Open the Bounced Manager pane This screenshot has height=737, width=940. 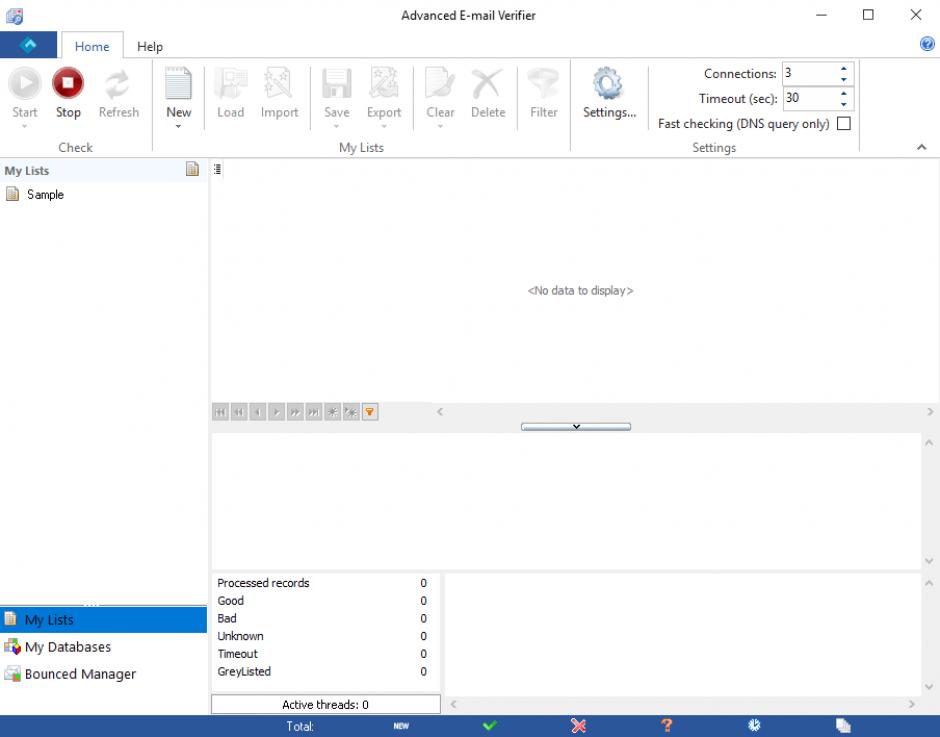coord(103,673)
